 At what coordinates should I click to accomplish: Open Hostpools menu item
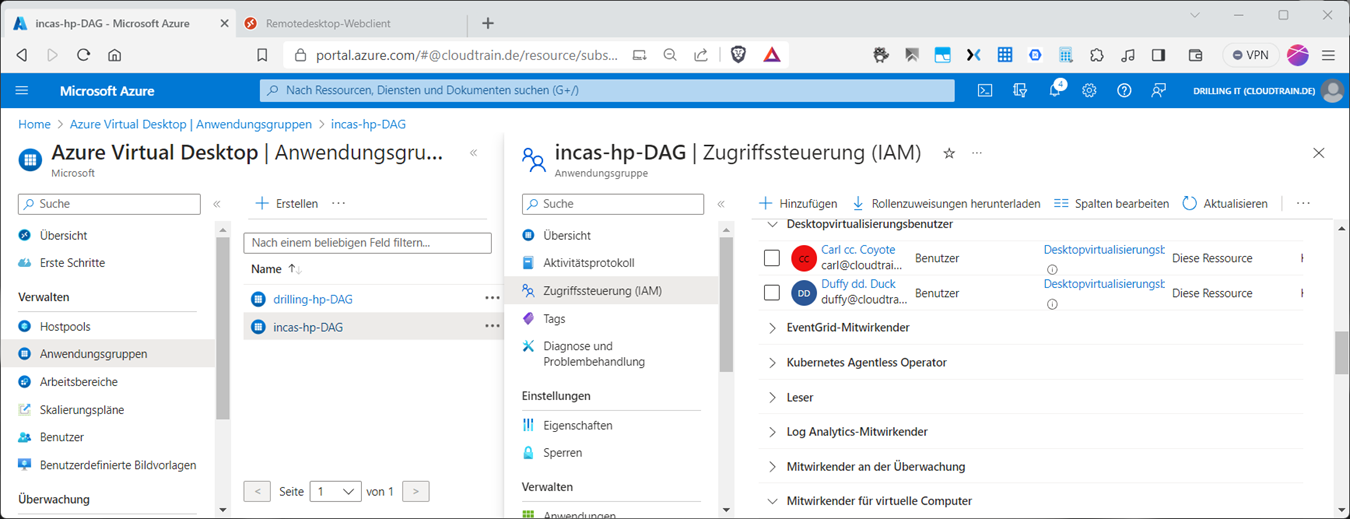click(x=65, y=326)
